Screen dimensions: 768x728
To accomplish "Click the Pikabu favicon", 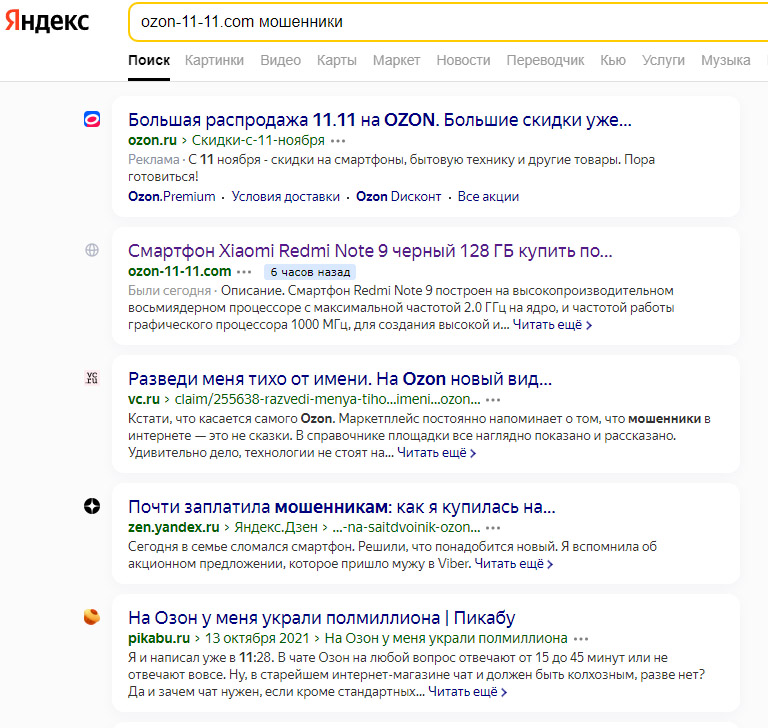I will click(x=92, y=617).
